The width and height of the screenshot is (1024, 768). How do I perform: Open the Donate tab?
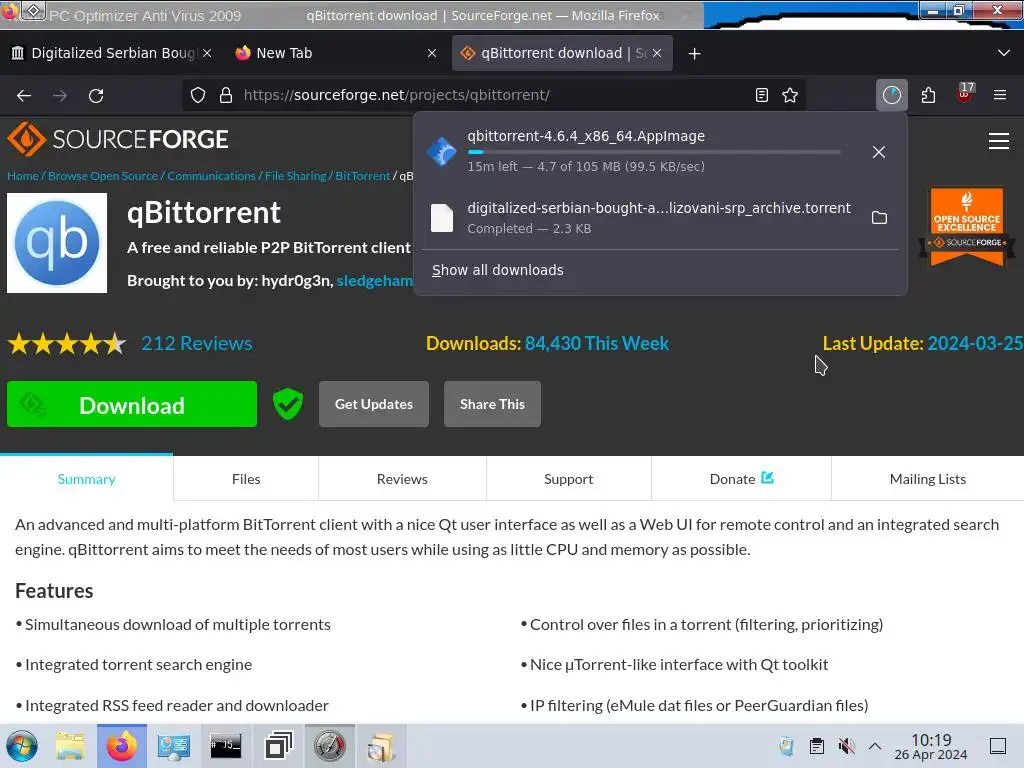[741, 479]
